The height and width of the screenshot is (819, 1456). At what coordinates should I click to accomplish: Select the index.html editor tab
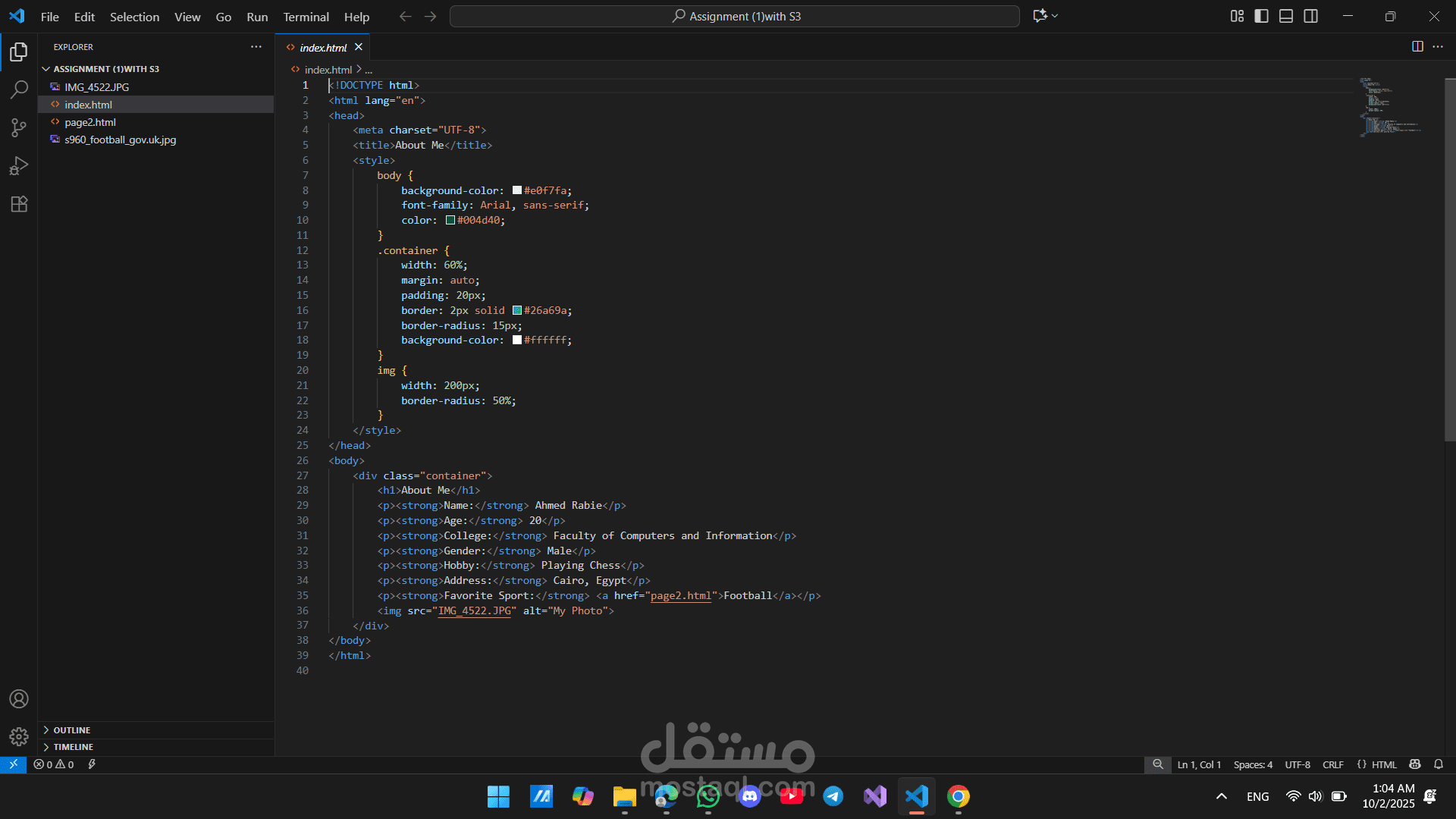pos(323,47)
